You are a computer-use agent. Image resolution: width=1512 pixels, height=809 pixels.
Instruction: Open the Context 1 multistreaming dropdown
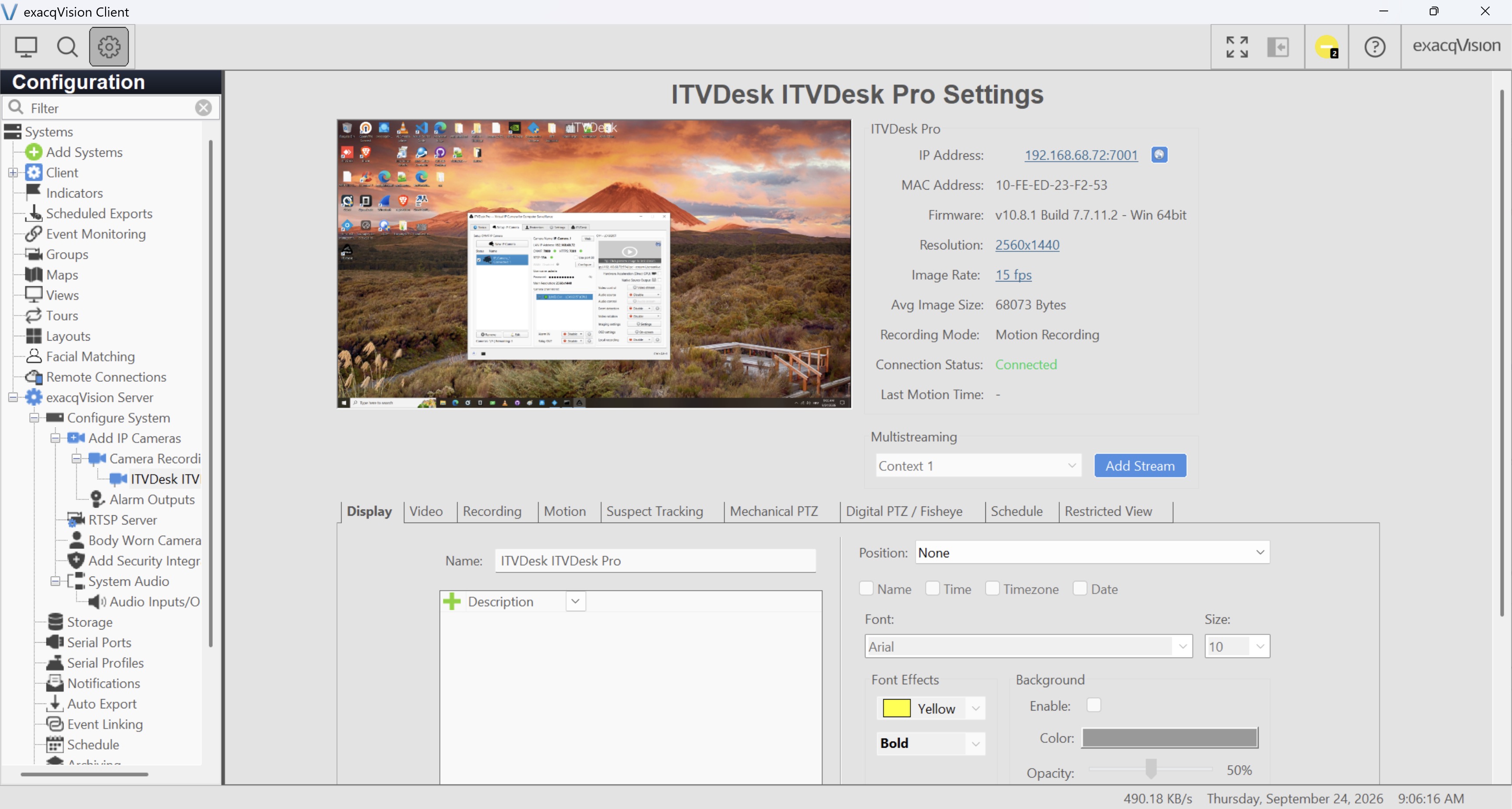[x=978, y=465]
